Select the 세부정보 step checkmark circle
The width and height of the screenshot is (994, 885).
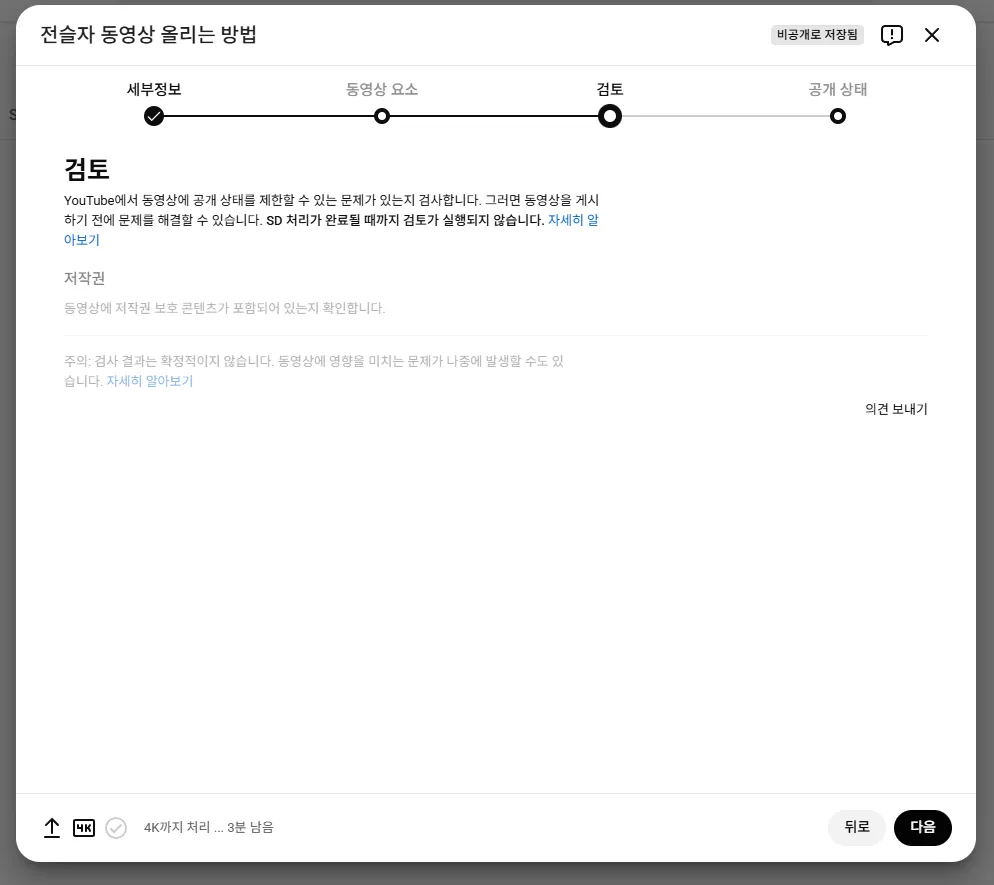[153, 116]
